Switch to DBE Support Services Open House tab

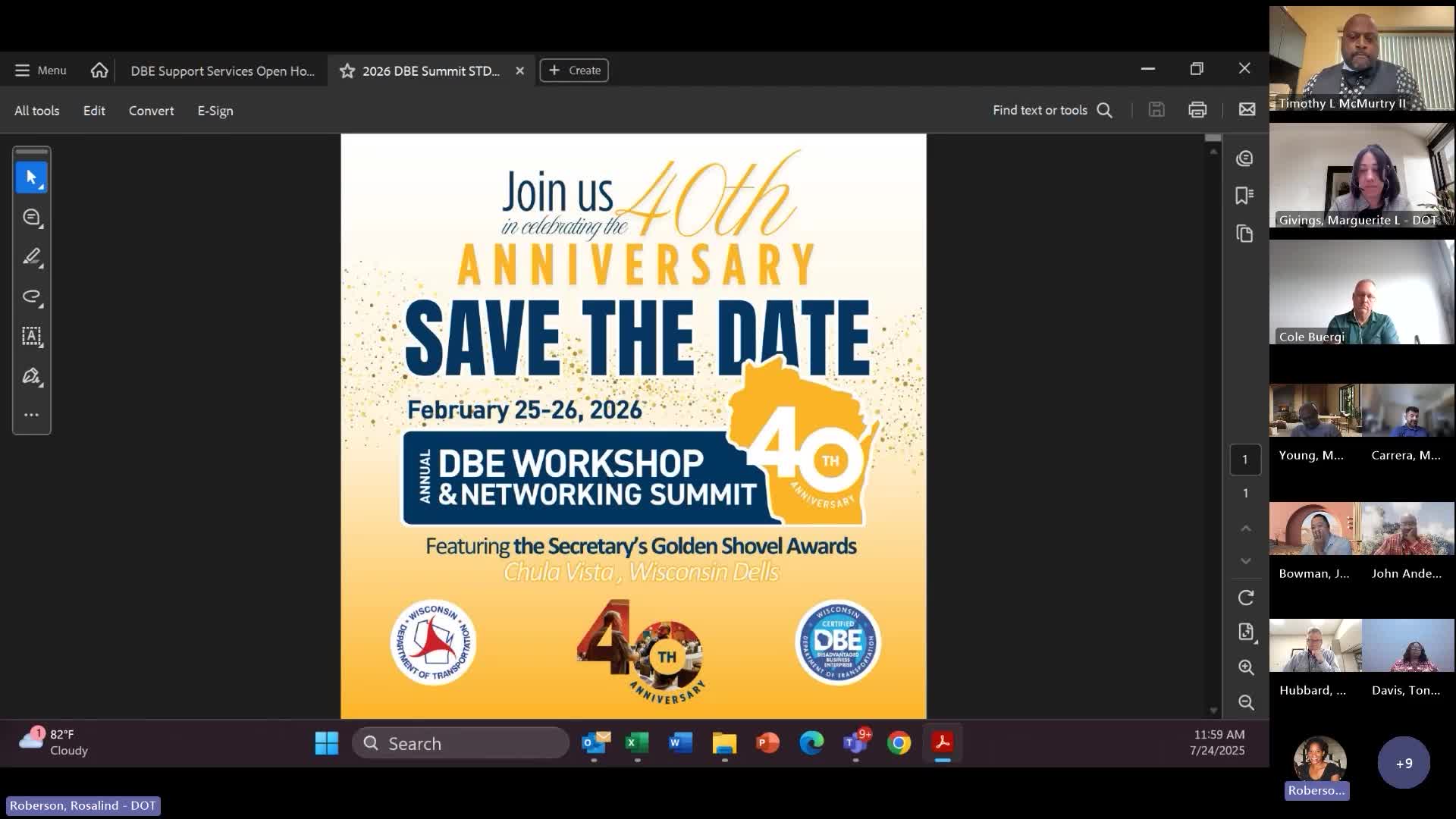(x=222, y=71)
